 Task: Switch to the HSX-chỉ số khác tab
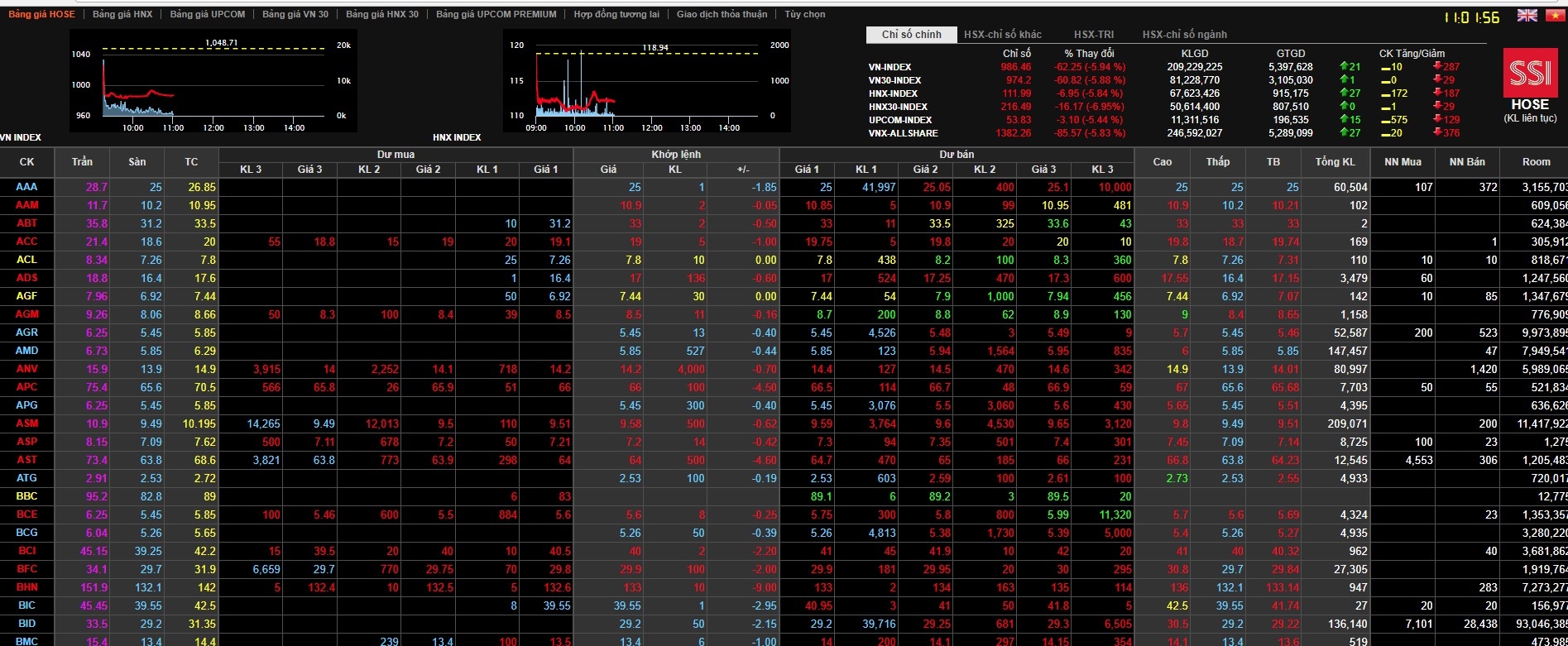(x=1002, y=35)
